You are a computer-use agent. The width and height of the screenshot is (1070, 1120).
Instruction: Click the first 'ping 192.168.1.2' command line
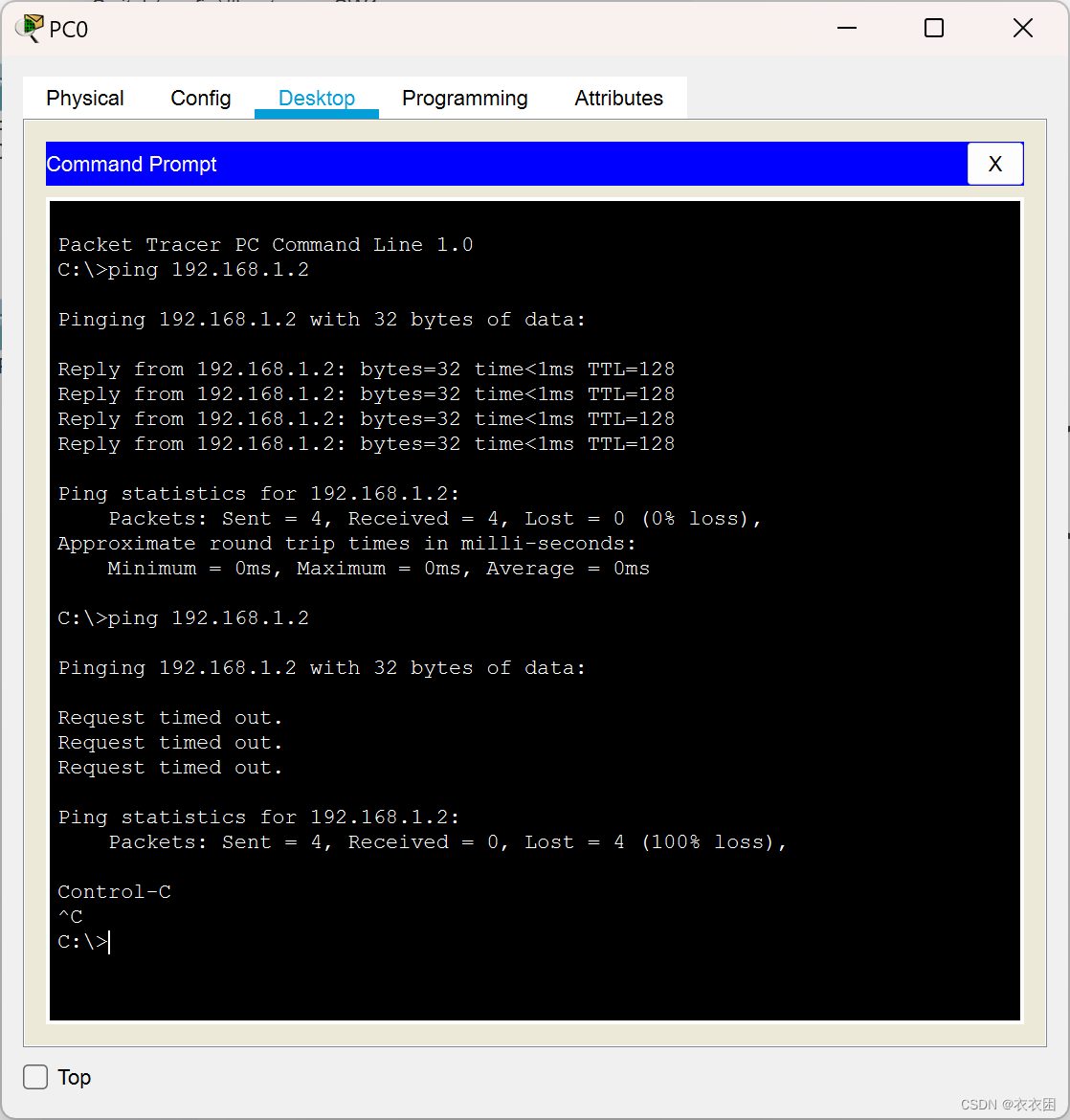(x=184, y=270)
